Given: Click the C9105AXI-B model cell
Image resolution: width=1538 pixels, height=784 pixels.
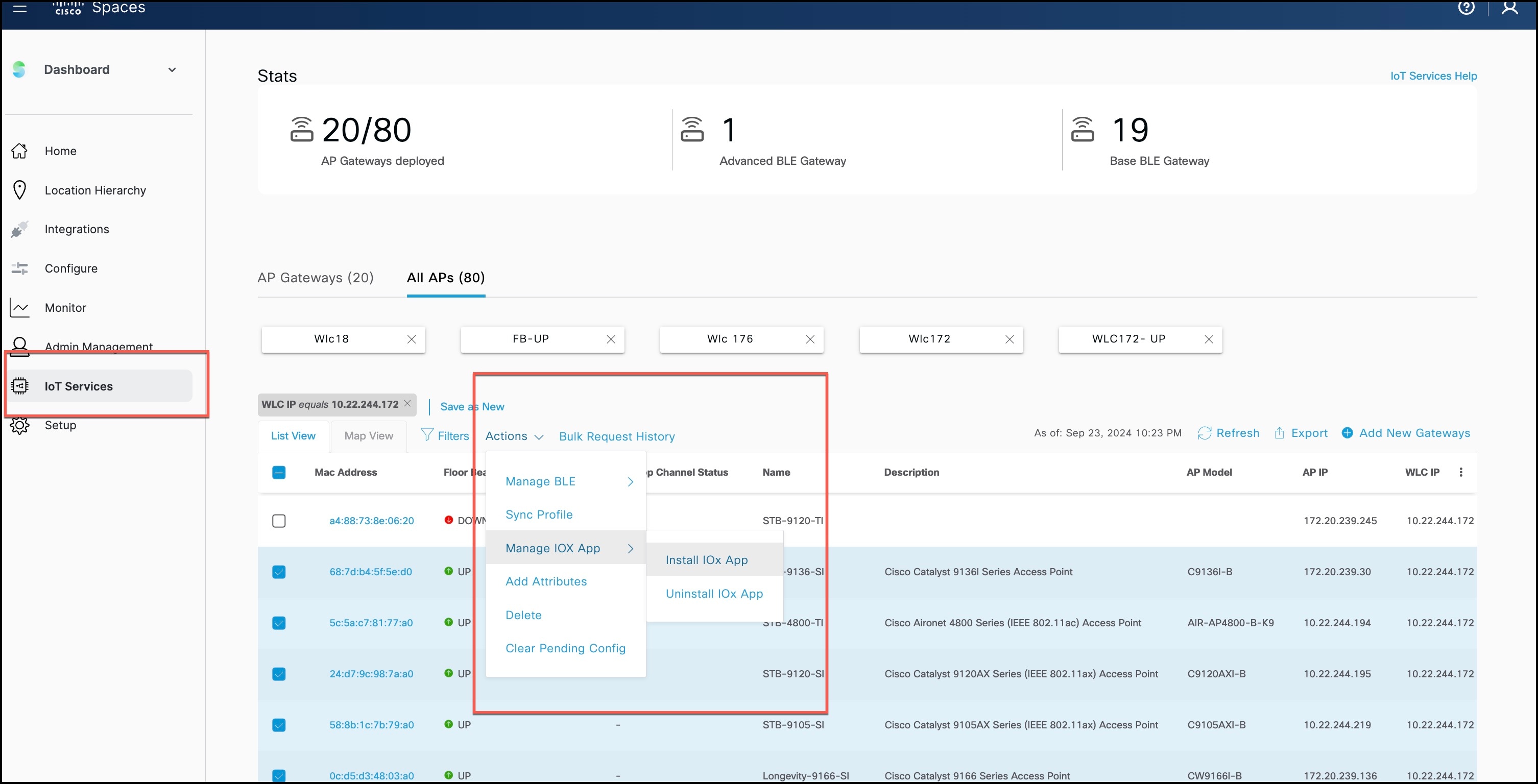Looking at the screenshot, I should point(1216,725).
